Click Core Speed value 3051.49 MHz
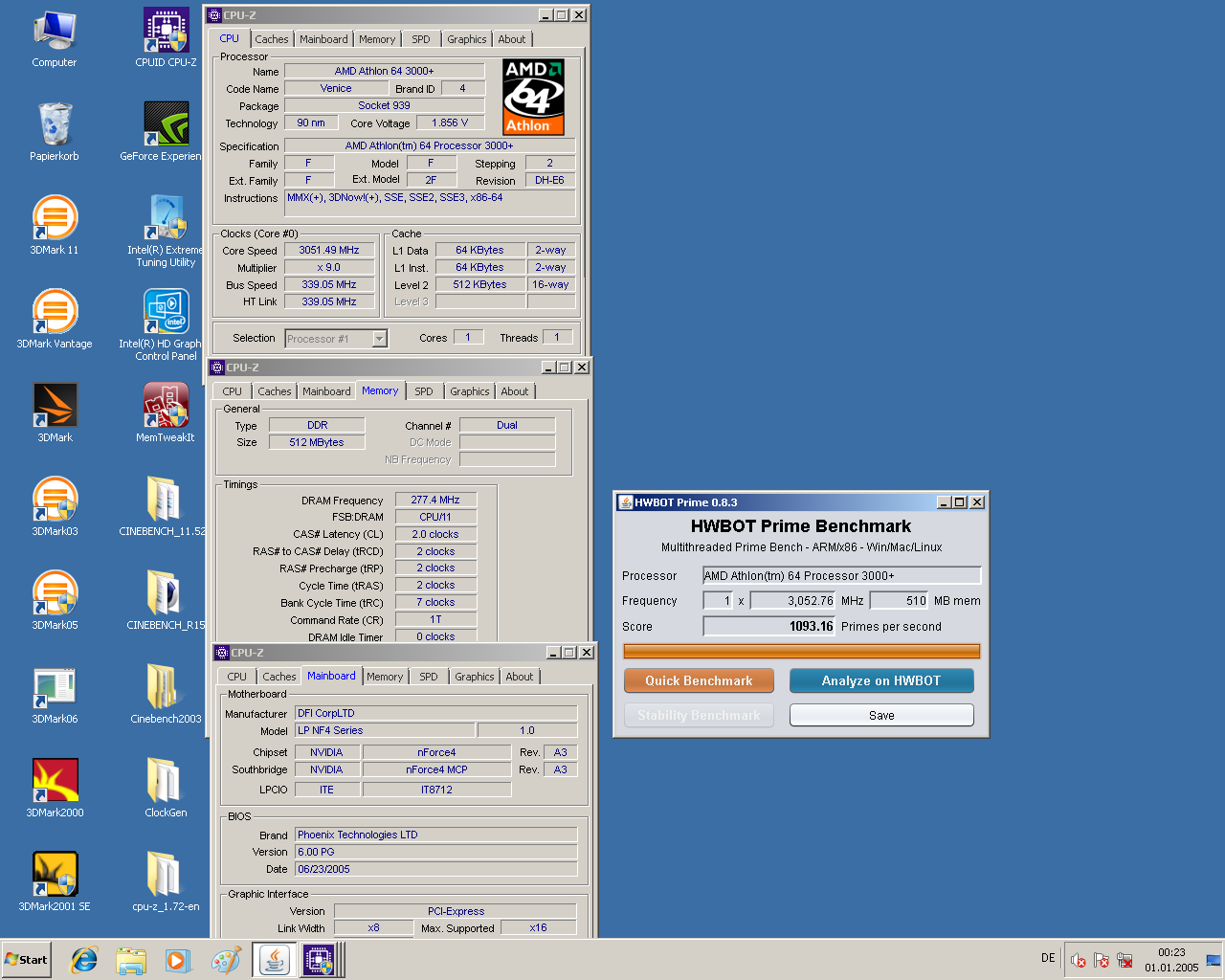 point(329,250)
